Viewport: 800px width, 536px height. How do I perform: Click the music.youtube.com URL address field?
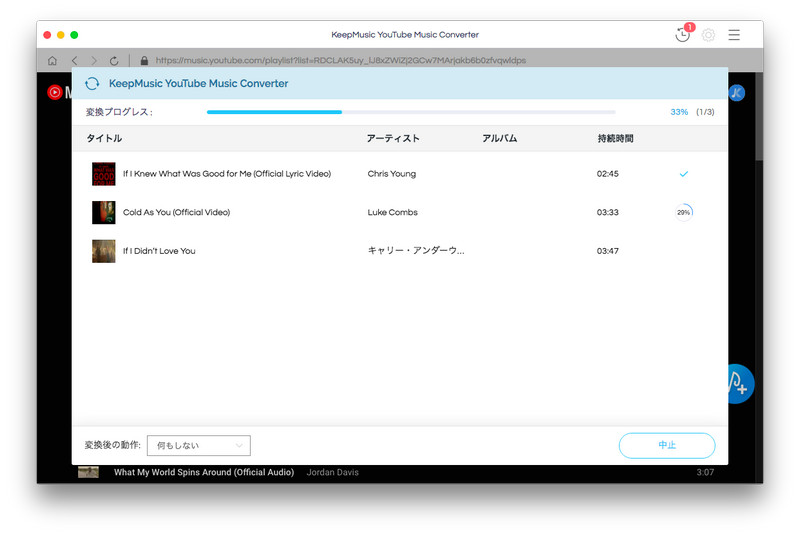tap(341, 61)
